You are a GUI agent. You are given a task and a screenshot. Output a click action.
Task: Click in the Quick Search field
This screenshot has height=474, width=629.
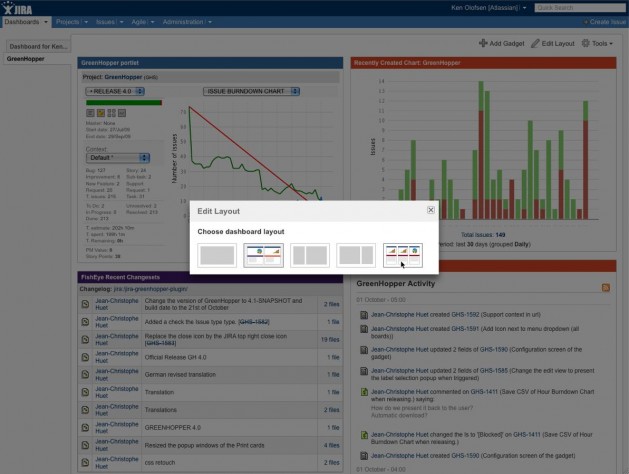click(580, 8)
